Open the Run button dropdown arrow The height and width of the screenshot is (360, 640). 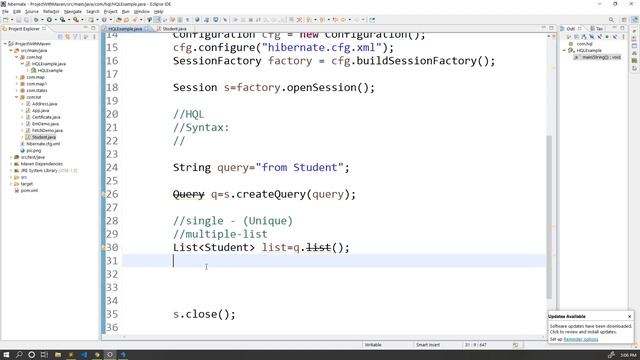point(55,20)
